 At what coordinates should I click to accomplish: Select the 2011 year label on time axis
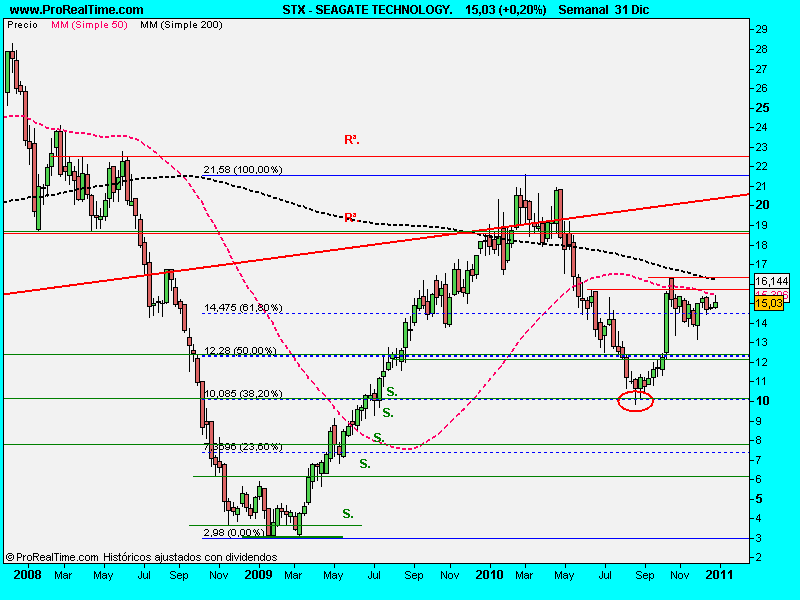(719, 575)
